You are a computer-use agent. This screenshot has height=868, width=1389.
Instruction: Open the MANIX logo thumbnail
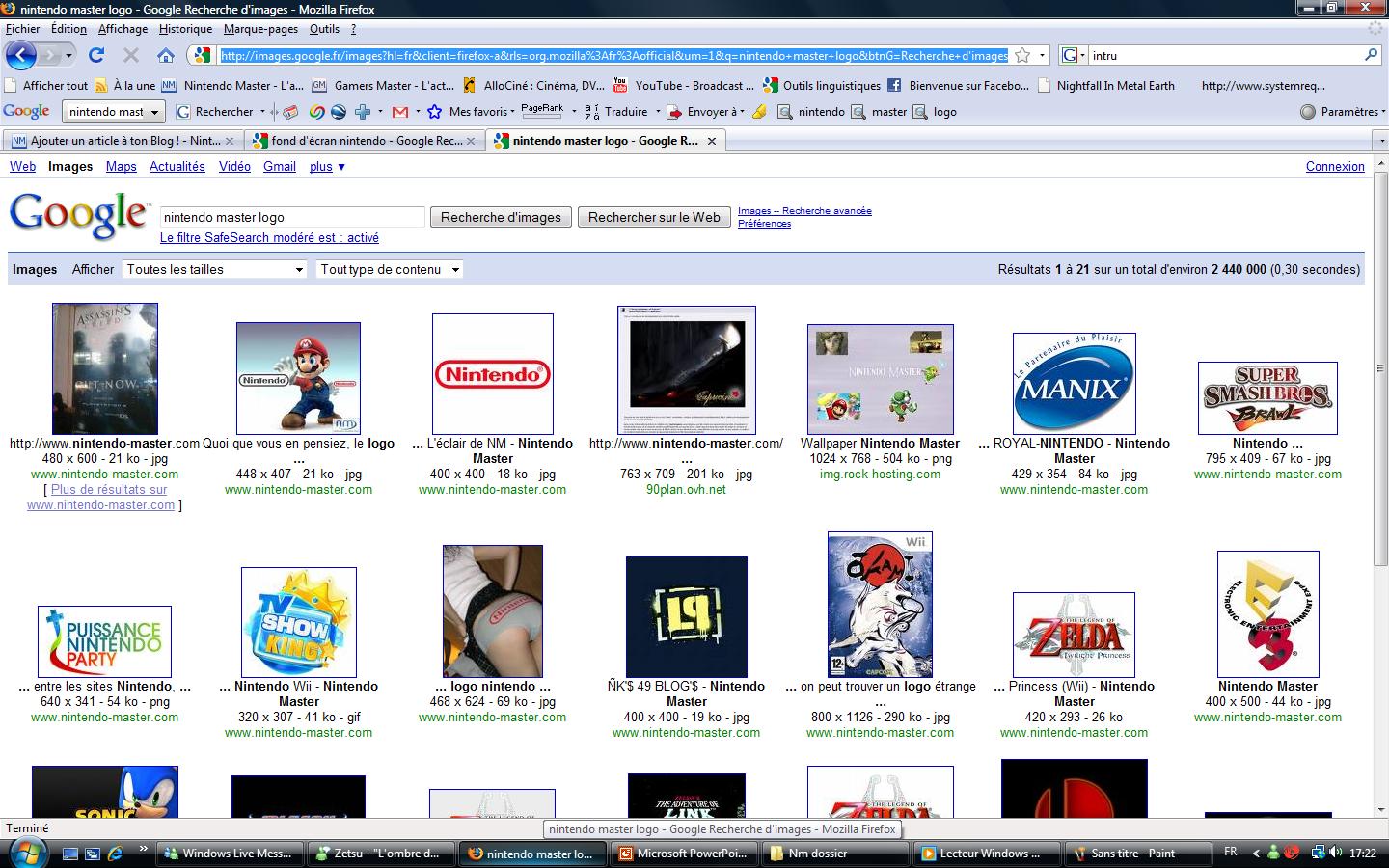[x=1075, y=384]
